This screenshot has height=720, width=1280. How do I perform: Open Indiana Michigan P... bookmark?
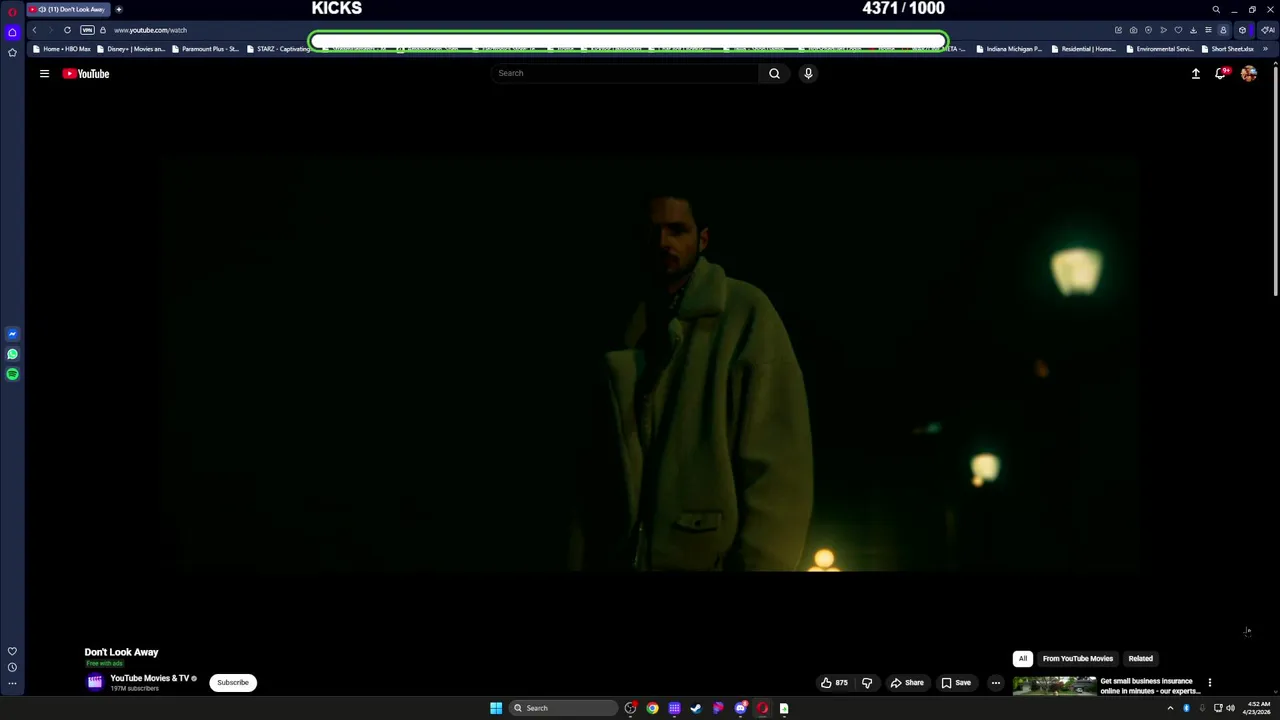tap(1009, 49)
